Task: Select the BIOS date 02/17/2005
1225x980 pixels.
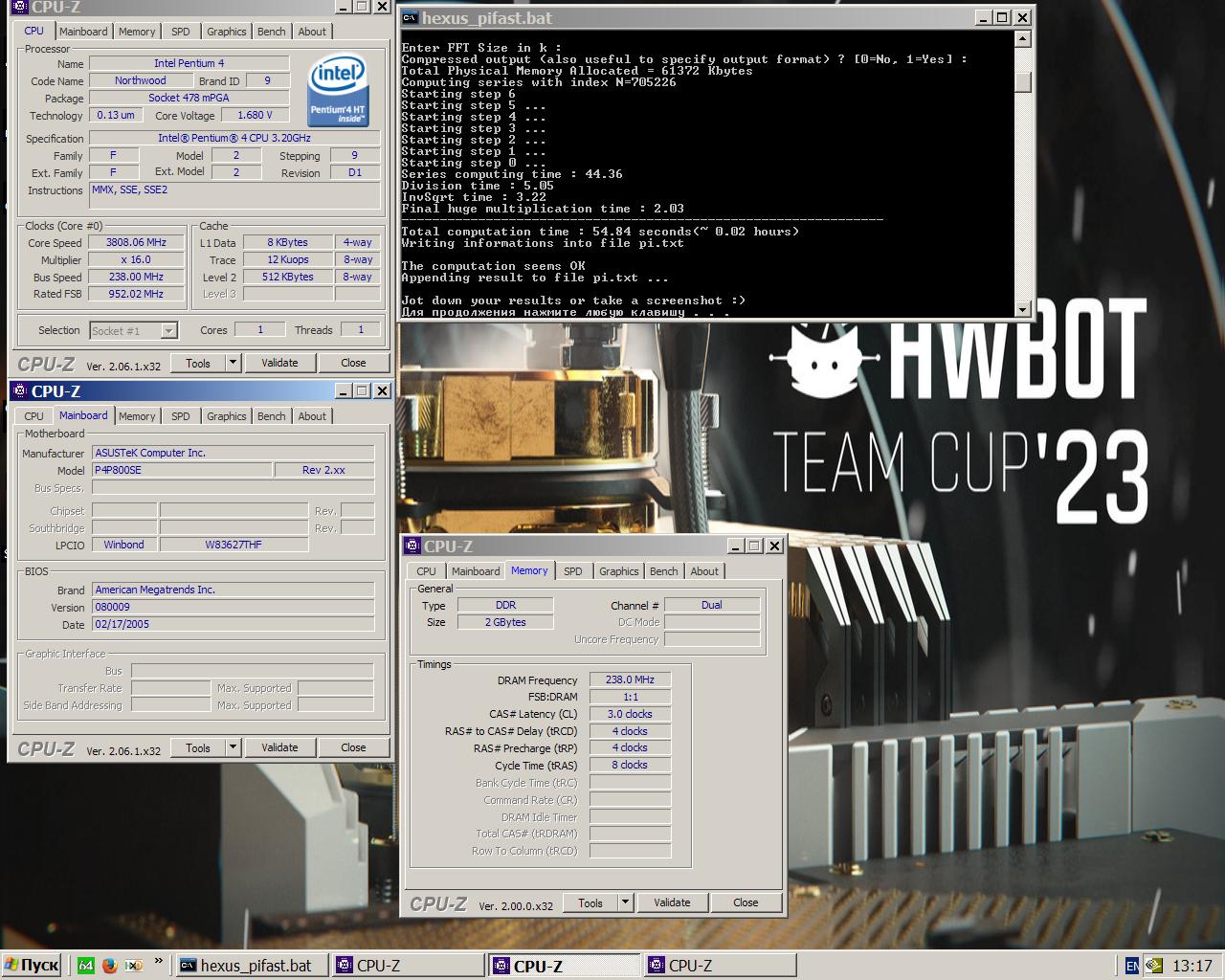Action: point(233,624)
